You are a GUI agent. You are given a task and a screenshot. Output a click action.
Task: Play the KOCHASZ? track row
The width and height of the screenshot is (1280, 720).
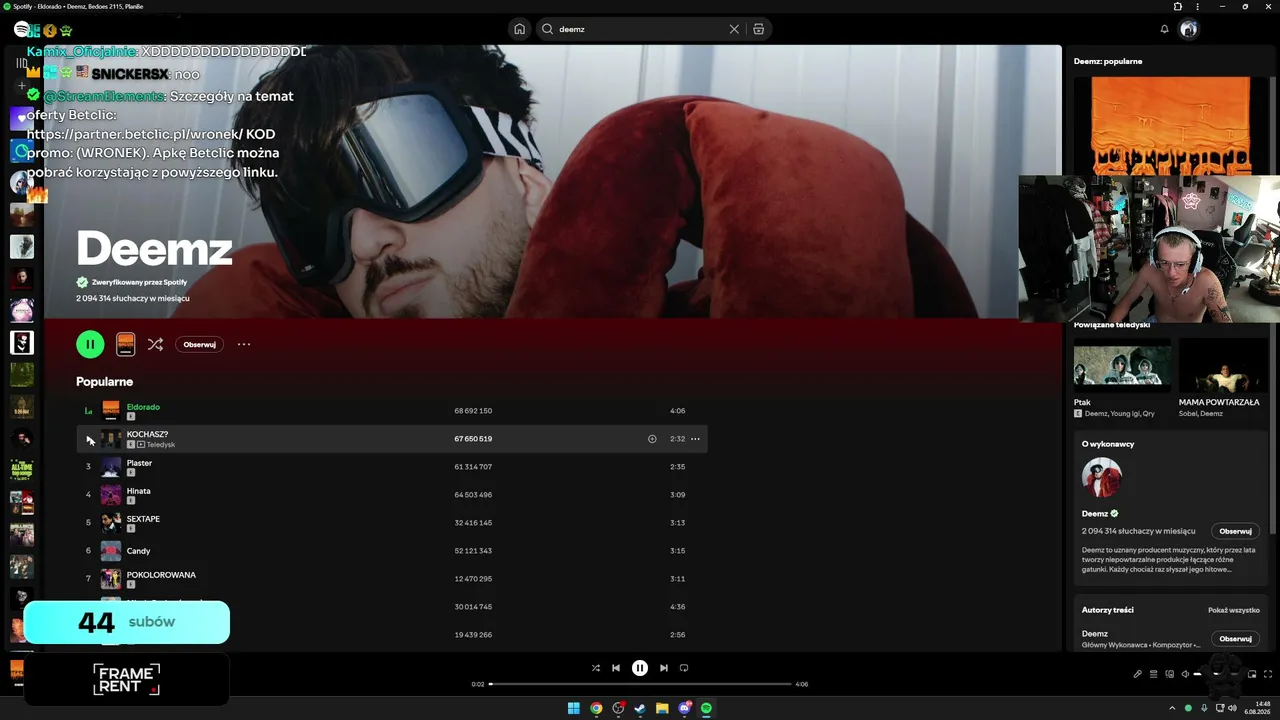pos(392,439)
